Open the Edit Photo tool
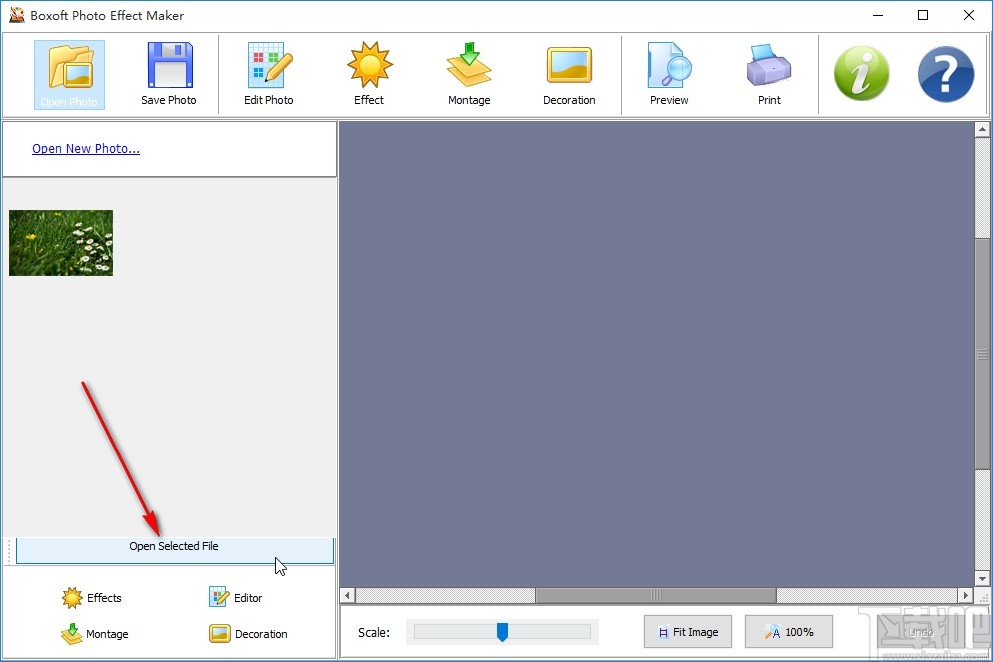 (269, 73)
